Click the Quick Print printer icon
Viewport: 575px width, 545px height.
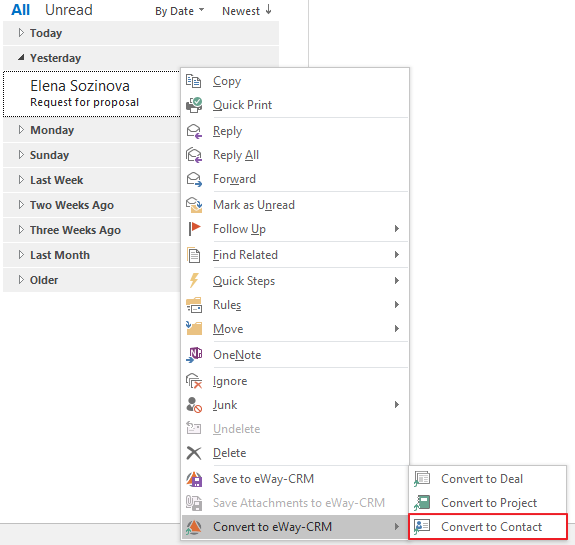coord(194,105)
